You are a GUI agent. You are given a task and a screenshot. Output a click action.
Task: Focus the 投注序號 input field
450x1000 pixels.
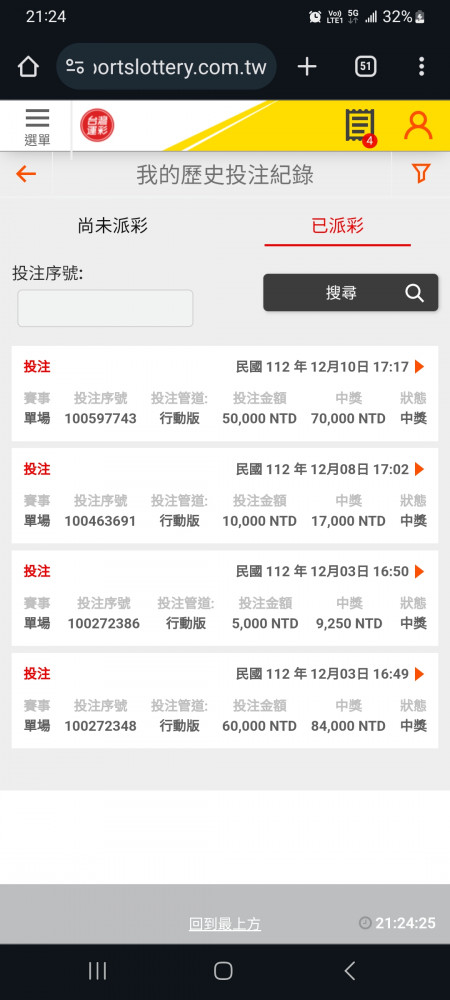tap(105, 308)
